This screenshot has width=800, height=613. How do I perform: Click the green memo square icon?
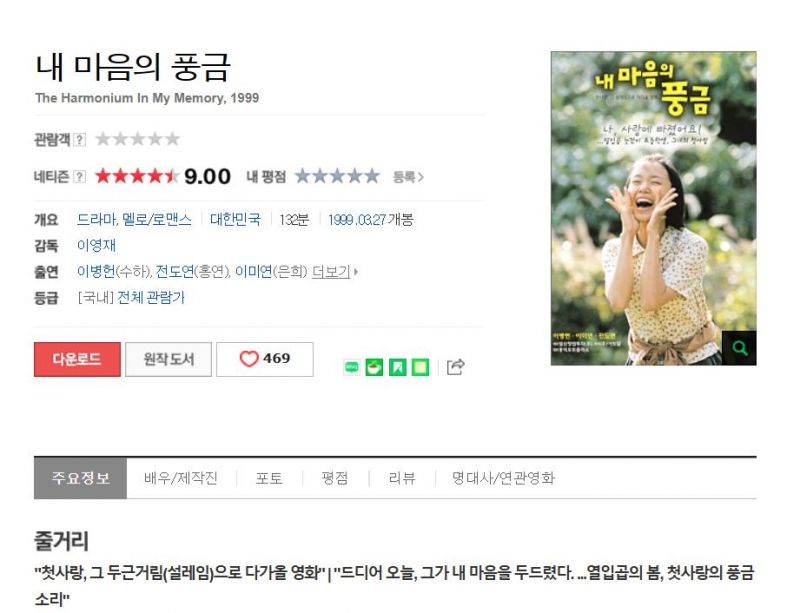click(x=420, y=367)
